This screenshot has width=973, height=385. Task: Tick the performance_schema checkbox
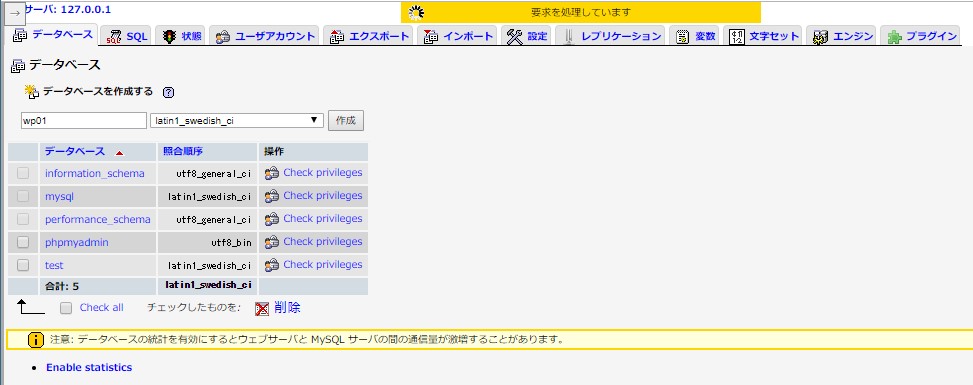click(x=23, y=219)
